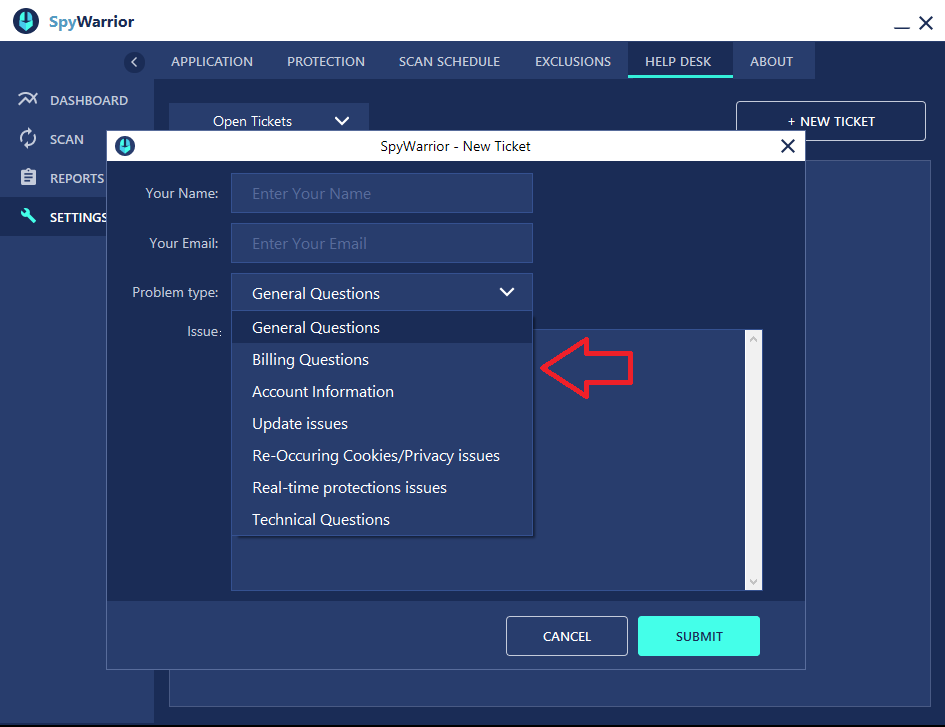Cancel the new ticket

point(567,636)
